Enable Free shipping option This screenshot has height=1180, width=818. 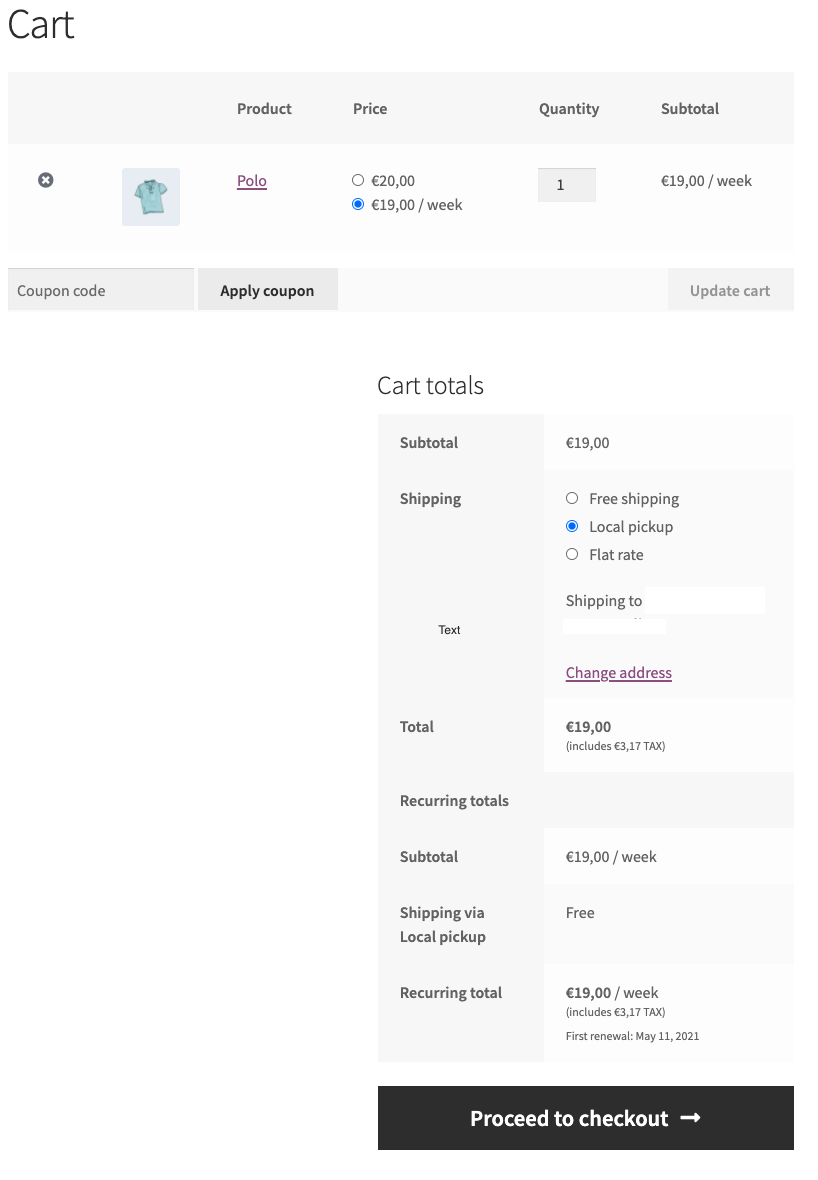pyautogui.click(x=571, y=498)
